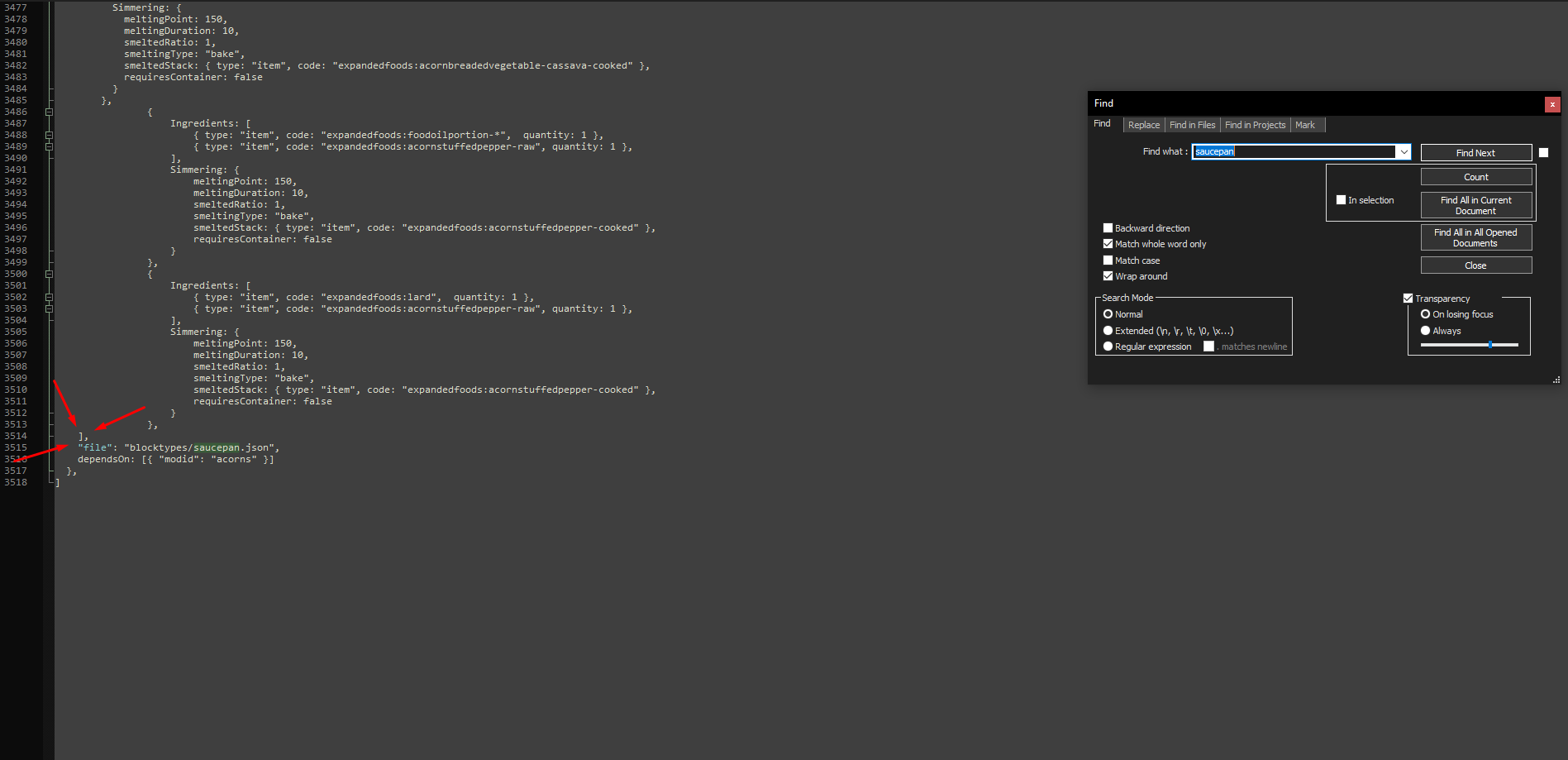1568x760 pixels.
Task: Click the transparency slider handle
Action: (1490, 345)
